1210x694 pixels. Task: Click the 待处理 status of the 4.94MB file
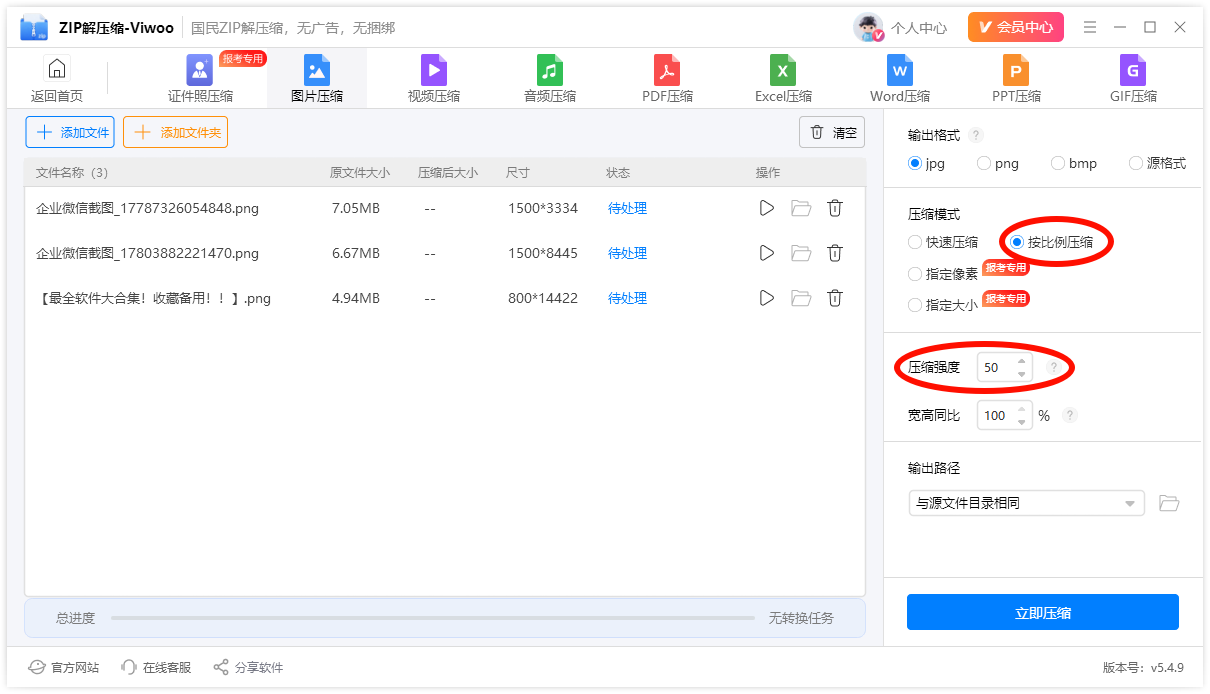click(x=627, y=298)
